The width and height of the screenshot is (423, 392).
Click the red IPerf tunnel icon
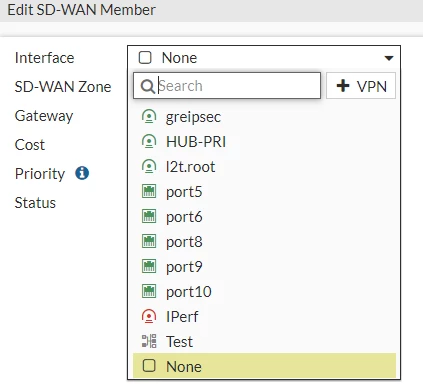point(149,317)
